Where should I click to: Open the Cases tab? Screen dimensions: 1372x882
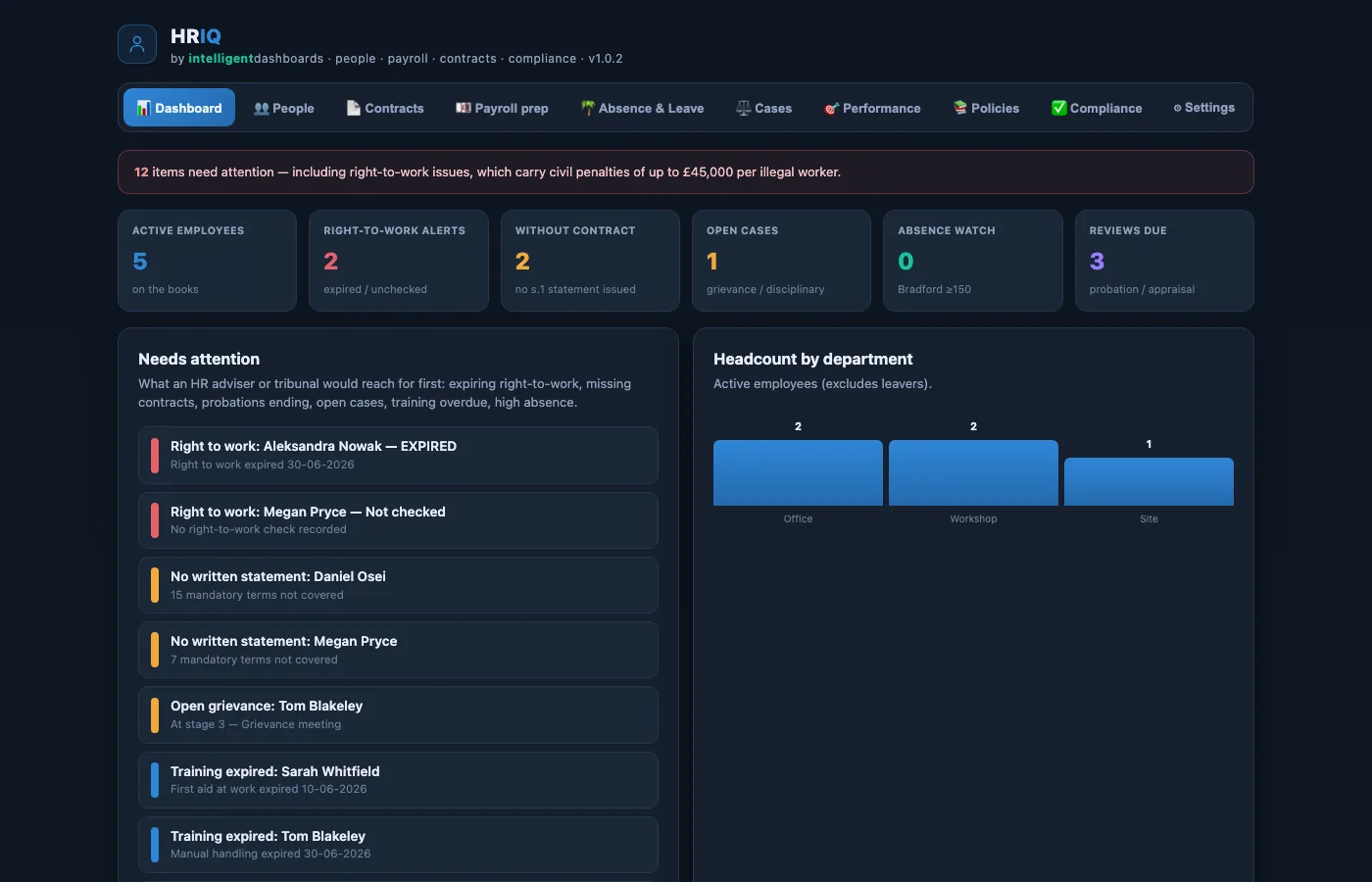coord(764,108)
